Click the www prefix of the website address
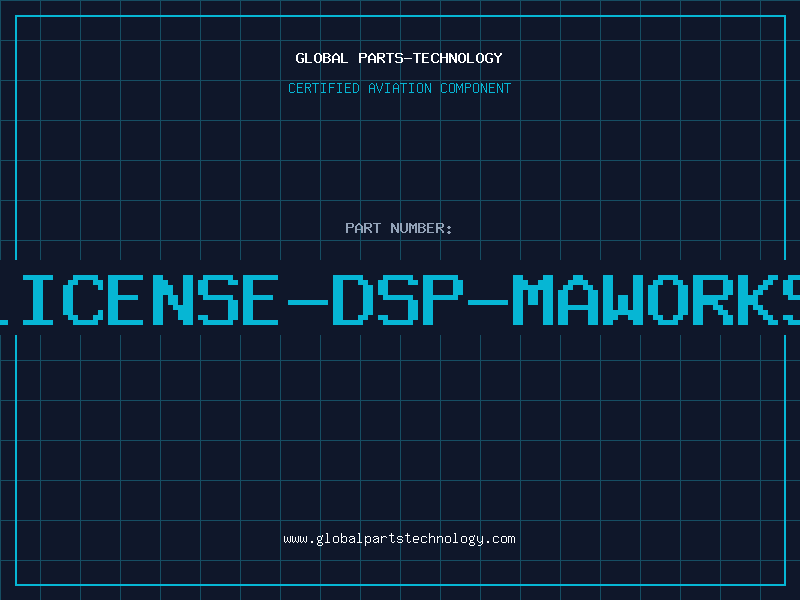This screenshot has width=800, height=600. pyautogui.click(x=295, y=540)
